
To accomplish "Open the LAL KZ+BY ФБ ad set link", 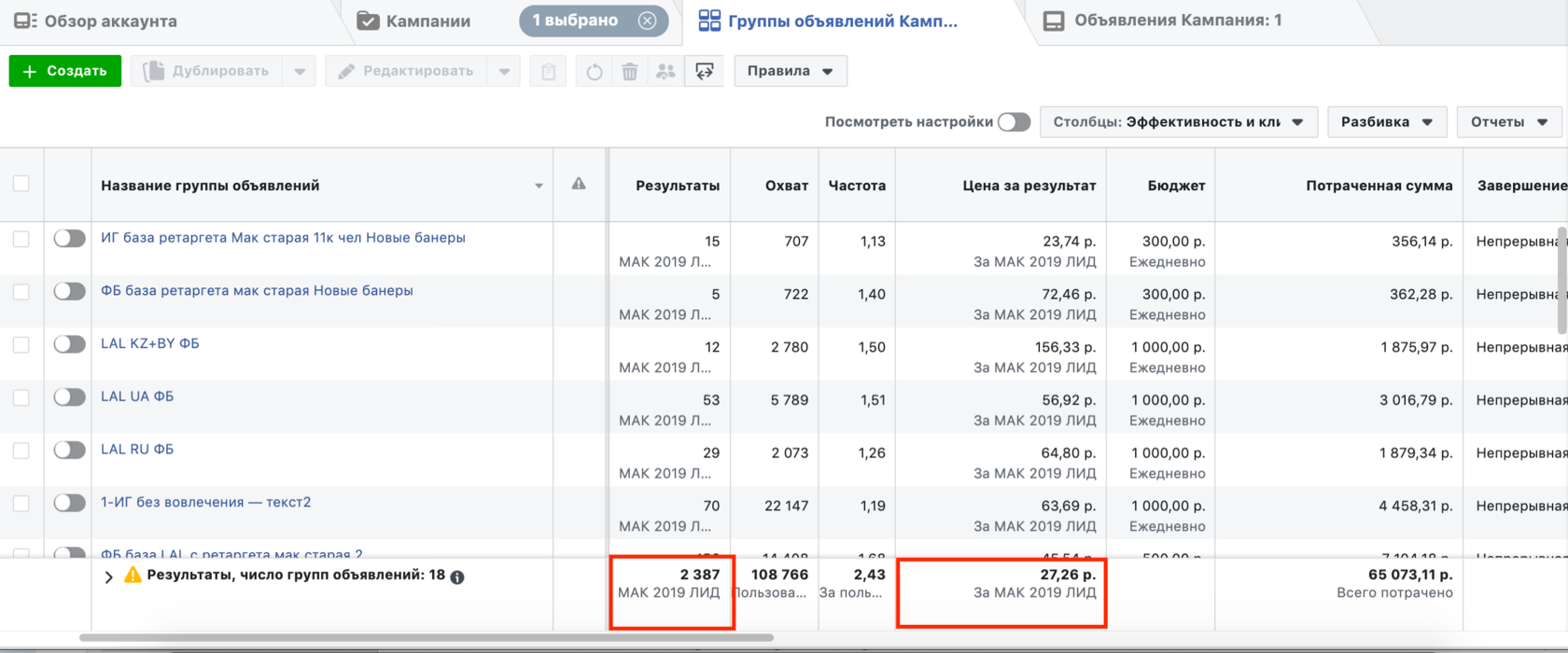I will tap(150, 343).
